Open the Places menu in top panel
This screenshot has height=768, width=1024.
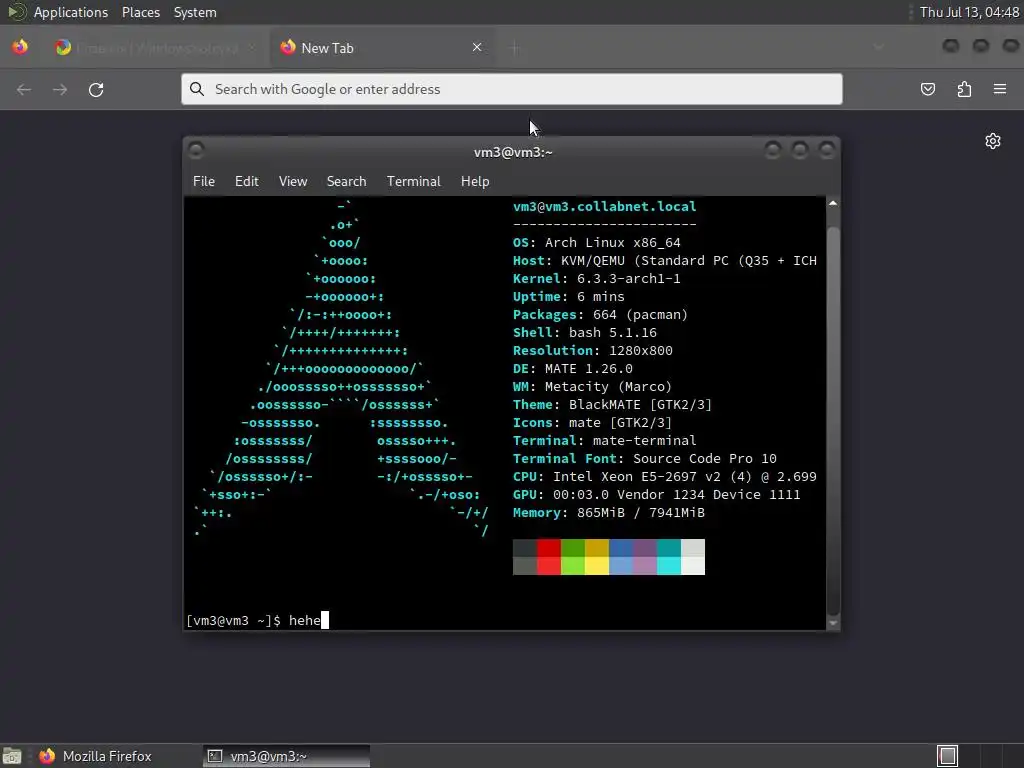click(140, 12)
